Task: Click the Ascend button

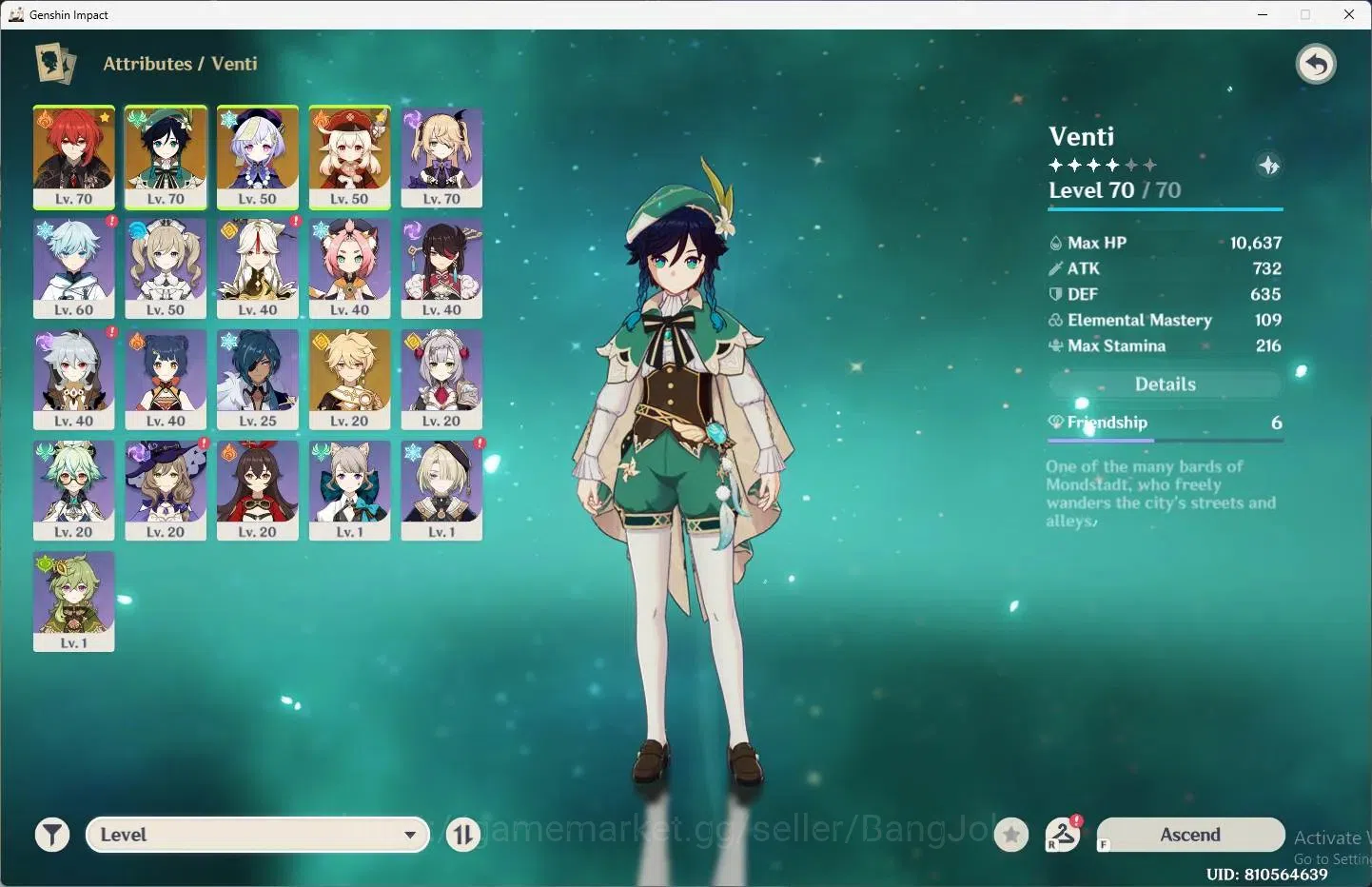Action: pos(1190,835)
